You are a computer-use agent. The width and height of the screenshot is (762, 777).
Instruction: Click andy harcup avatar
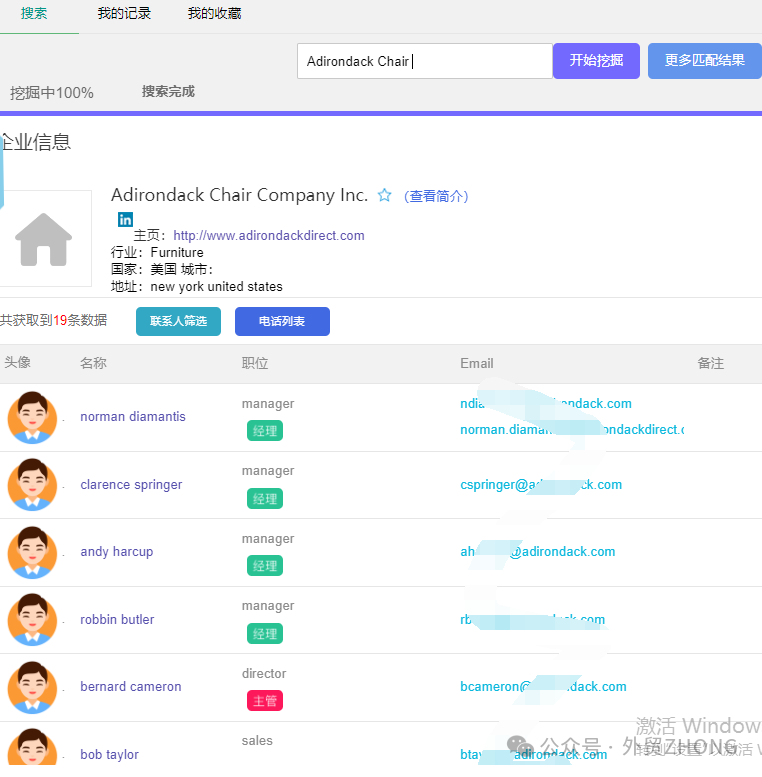[32, 552]
